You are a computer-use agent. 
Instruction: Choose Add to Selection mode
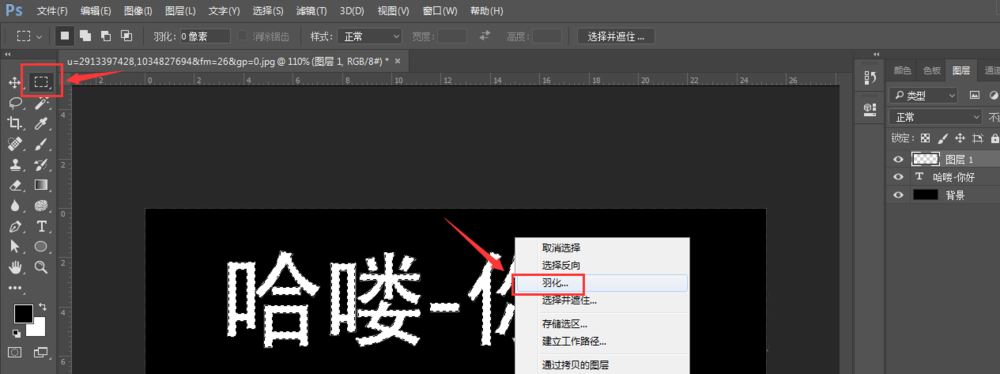coord(85,36)
